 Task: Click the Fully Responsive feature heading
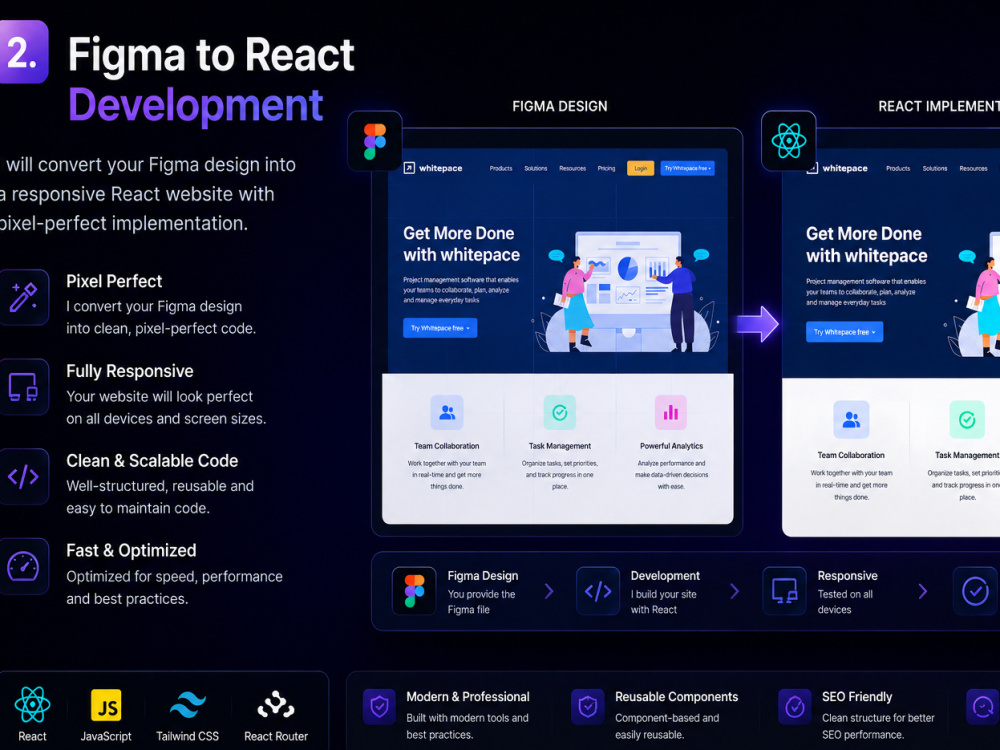click(130, 371)
